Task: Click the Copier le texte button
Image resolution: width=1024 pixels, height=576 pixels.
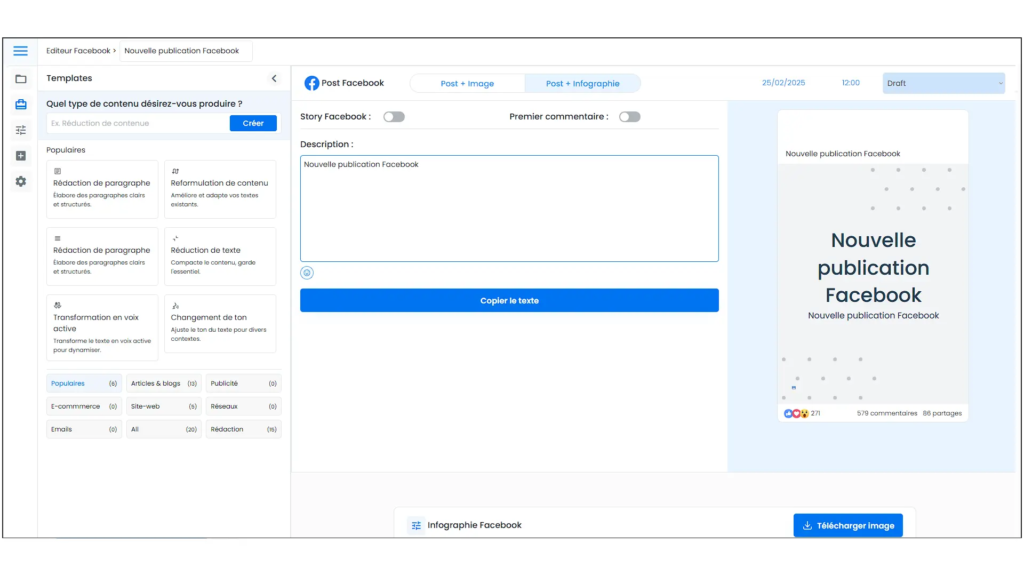Action: pos(509,300)
